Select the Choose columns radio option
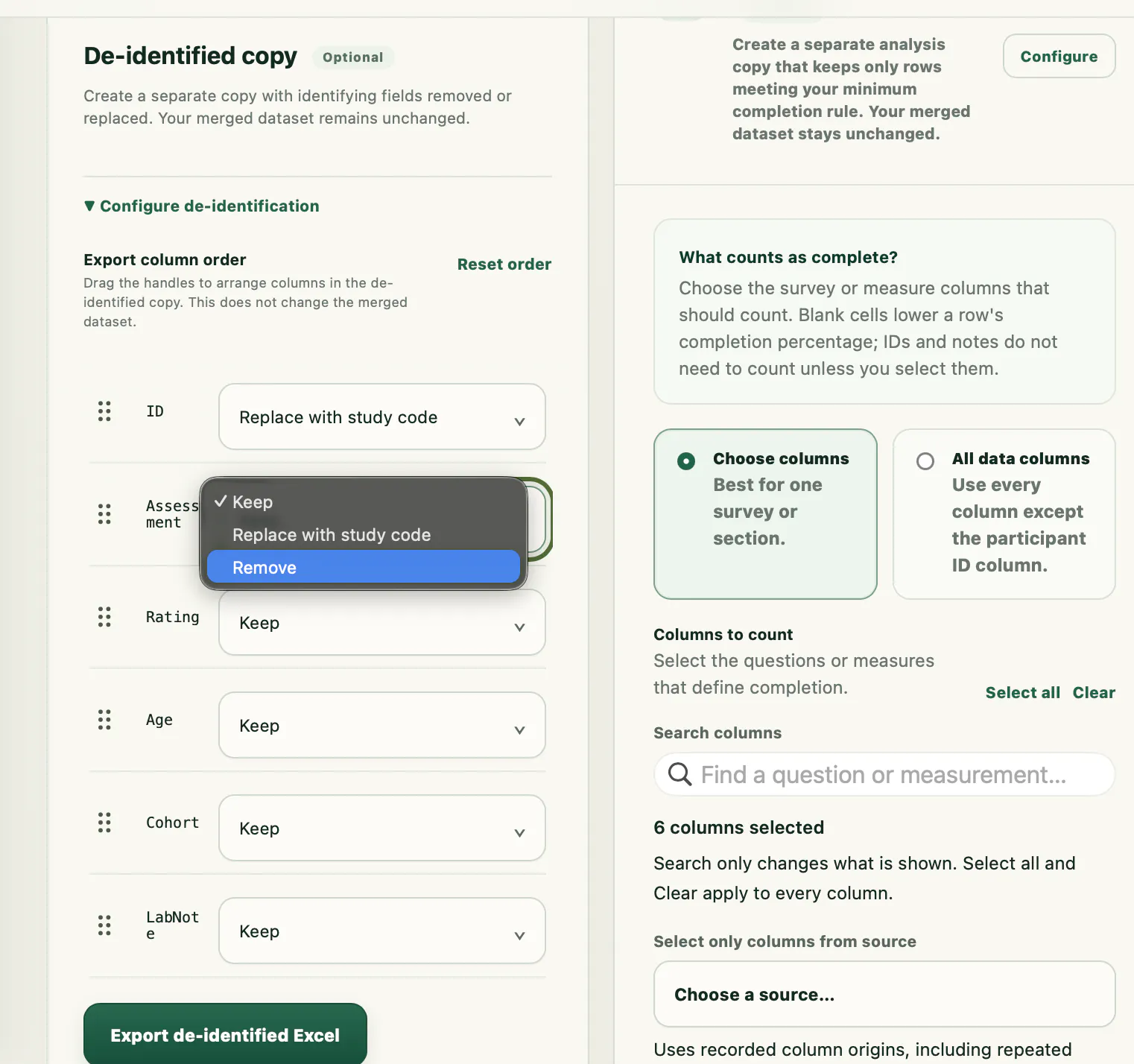This screenshot has height=1064, width=1134. click(686, 461)
